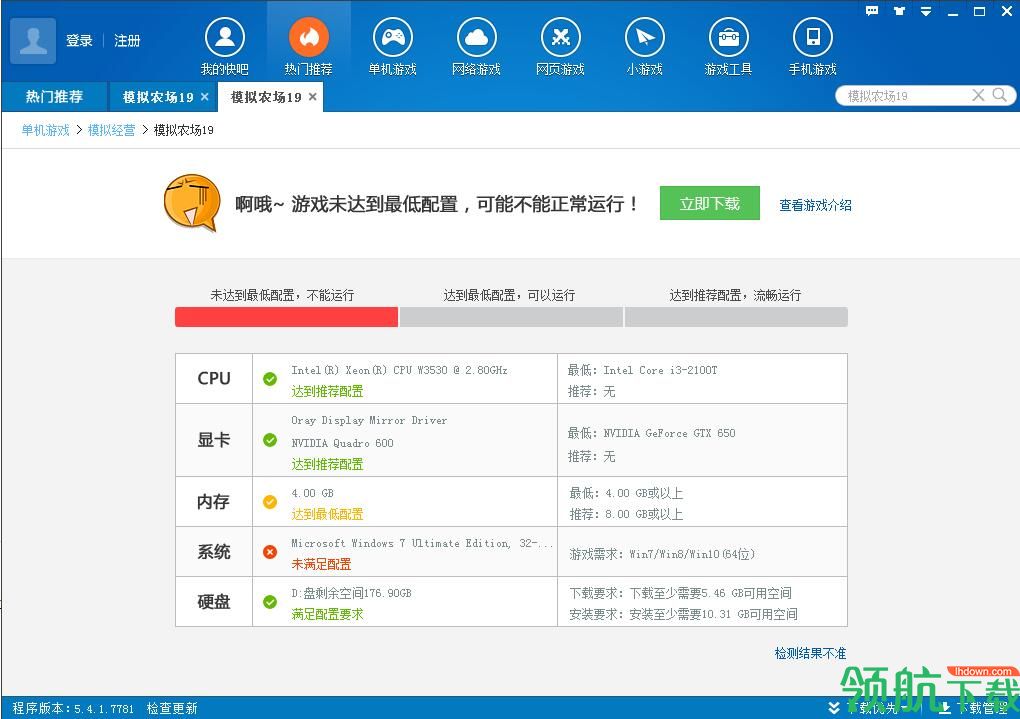Go to 模拟经营 breadcrumb link
Screen dimensions: 1020x719
pos(111,130)
